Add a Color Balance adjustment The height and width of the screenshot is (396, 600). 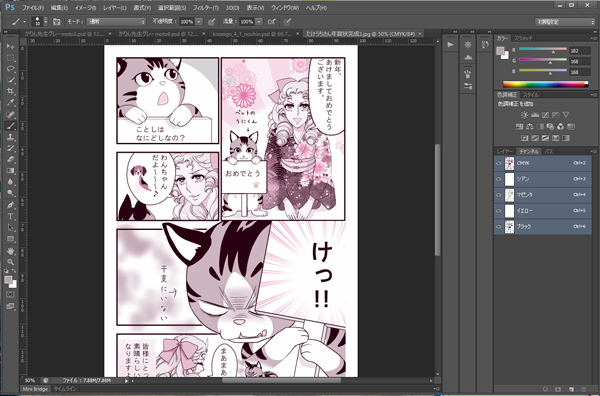tap(530, 126)
